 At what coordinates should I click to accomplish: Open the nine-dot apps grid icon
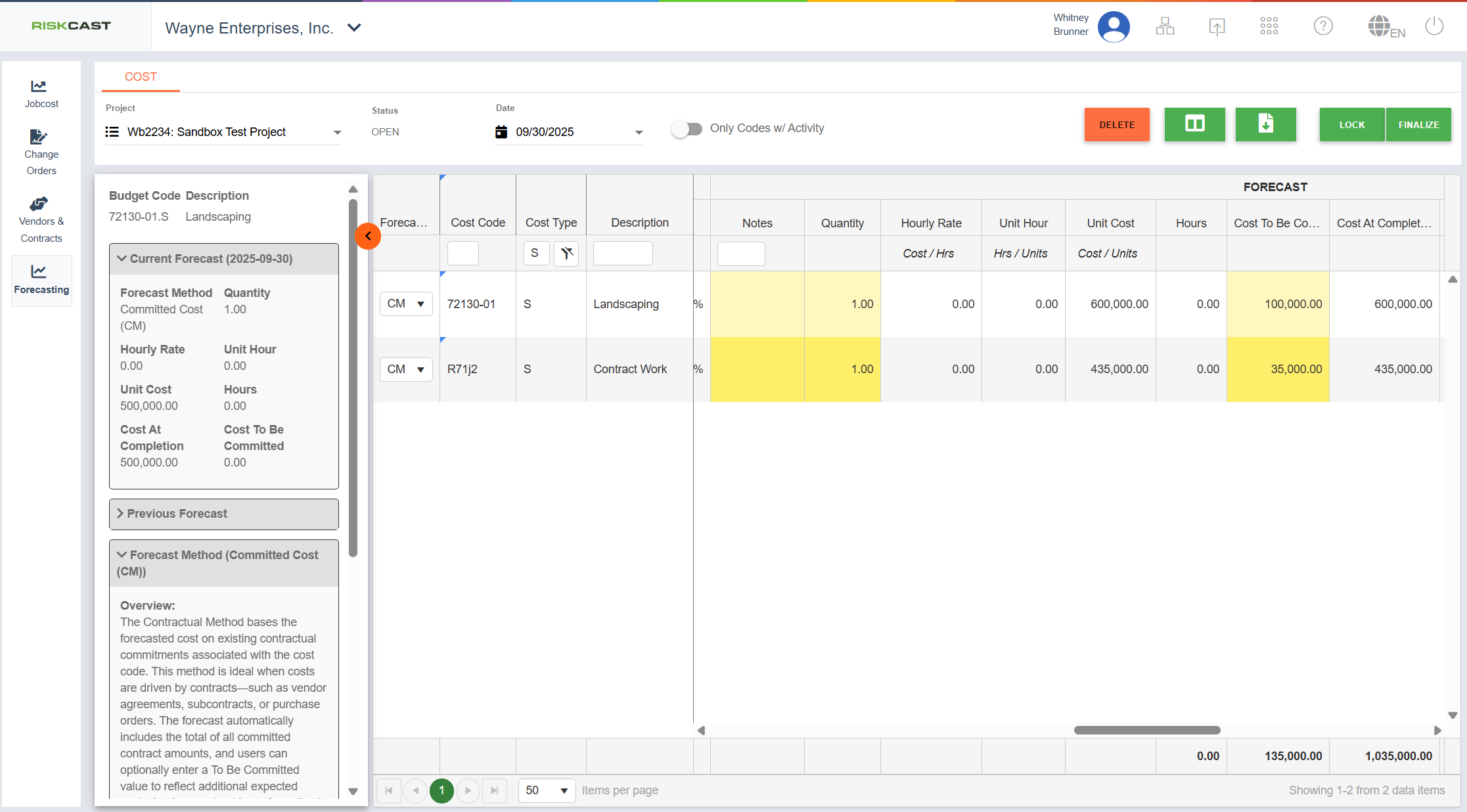click(x=1269, y=26)
